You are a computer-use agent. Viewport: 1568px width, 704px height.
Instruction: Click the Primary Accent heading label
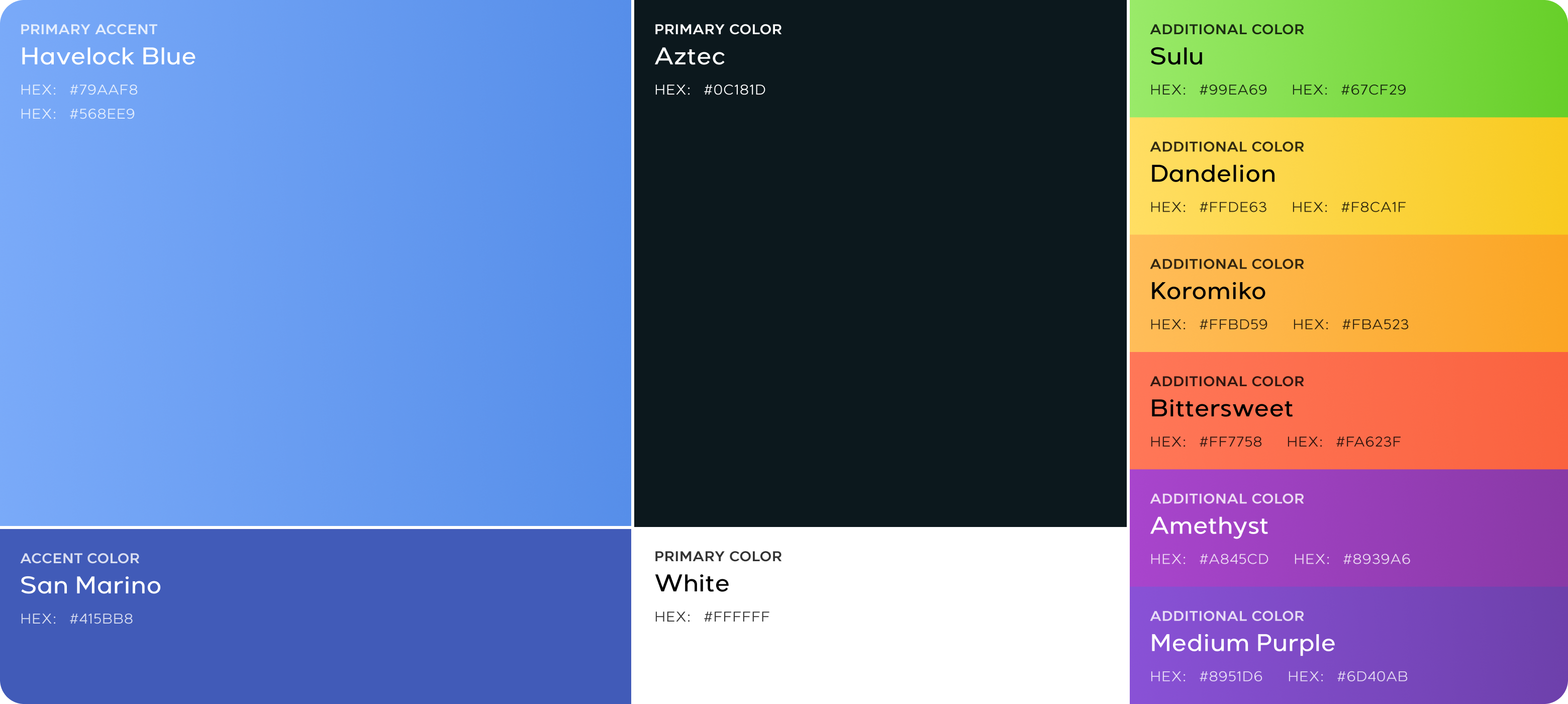89,29
